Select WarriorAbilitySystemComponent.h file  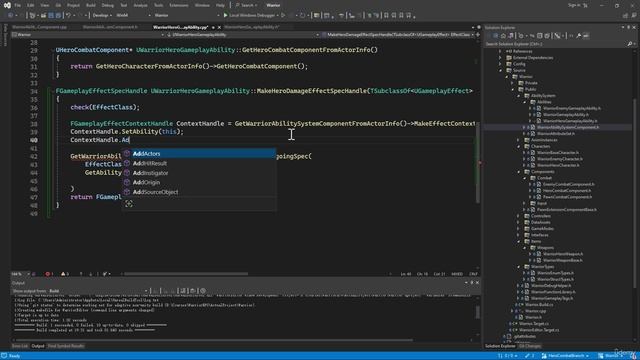[x=568, y=127]
